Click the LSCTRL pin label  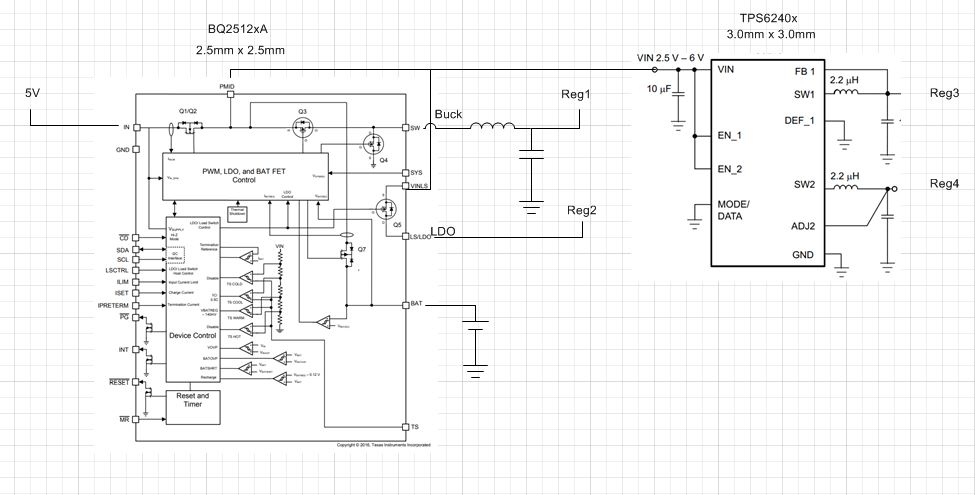pos(117,271)
